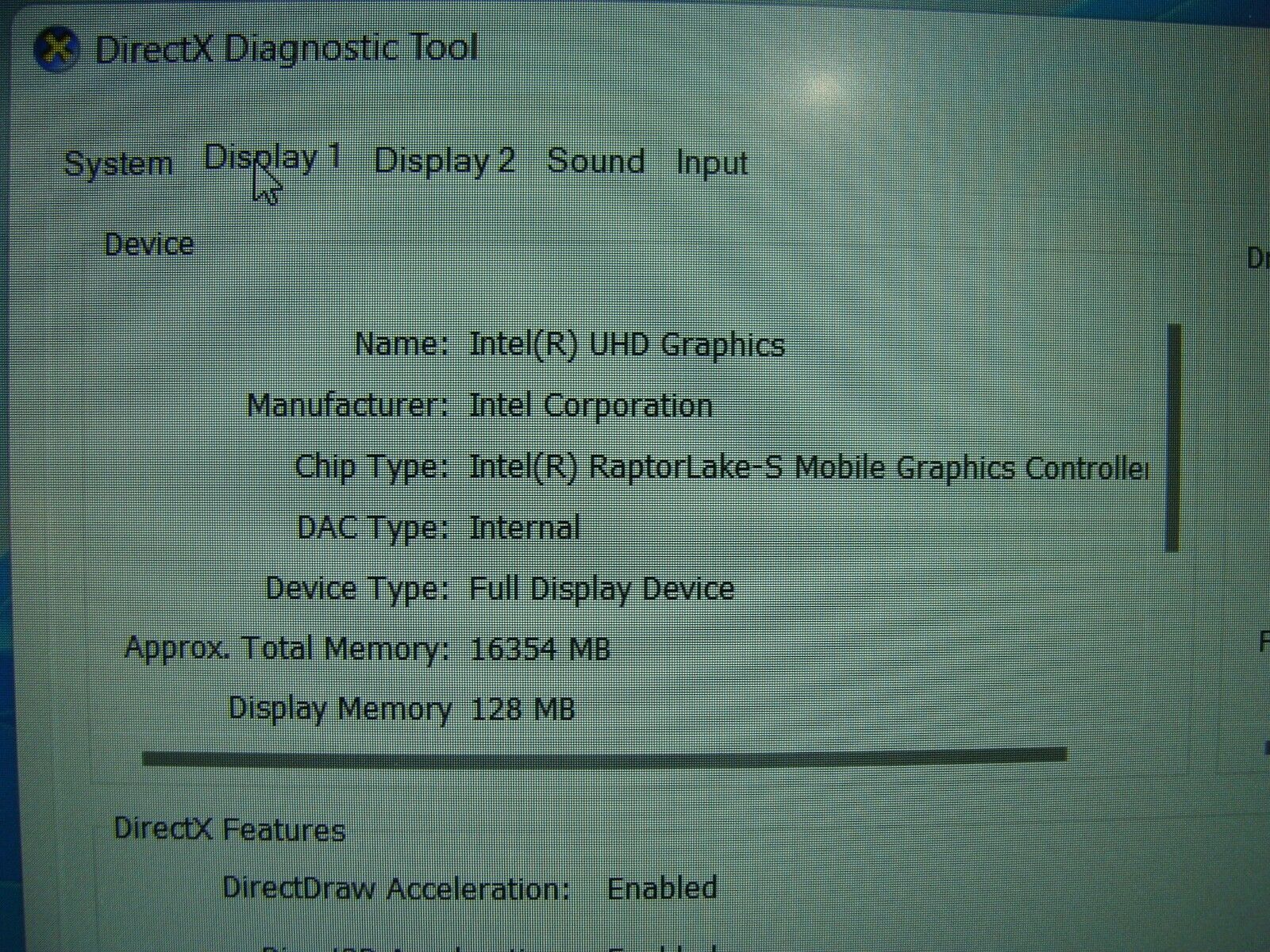Select 'Full Display Device' device type value
Screen dimensions: 1270x952
pos(602,589)
